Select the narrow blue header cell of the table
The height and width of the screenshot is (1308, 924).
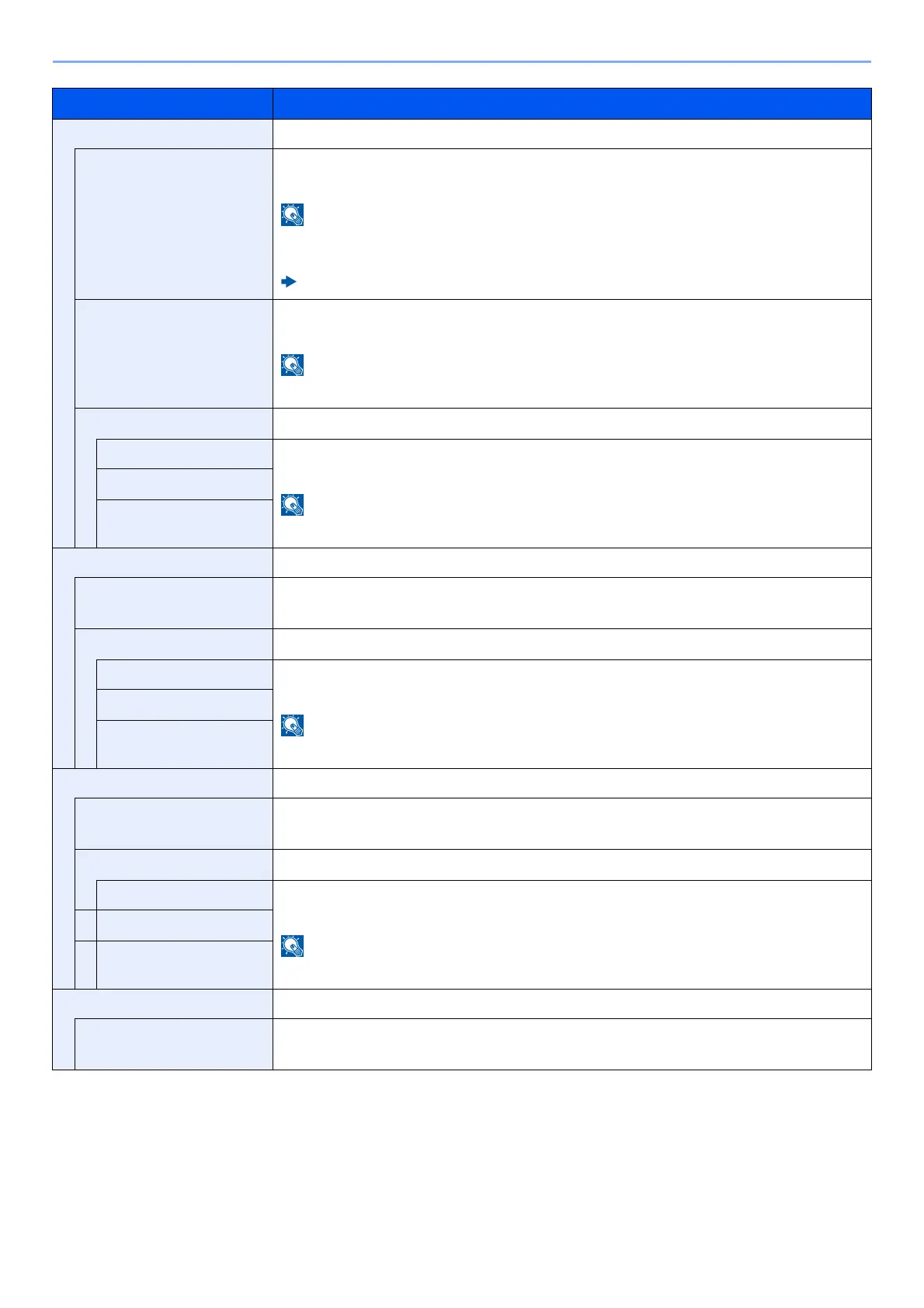pyautogui.click(x=162, y=103)
